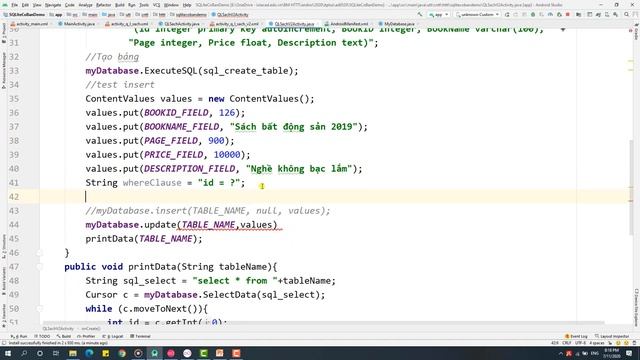Click the vertical editor scrollbar

(x=632, y=188)
